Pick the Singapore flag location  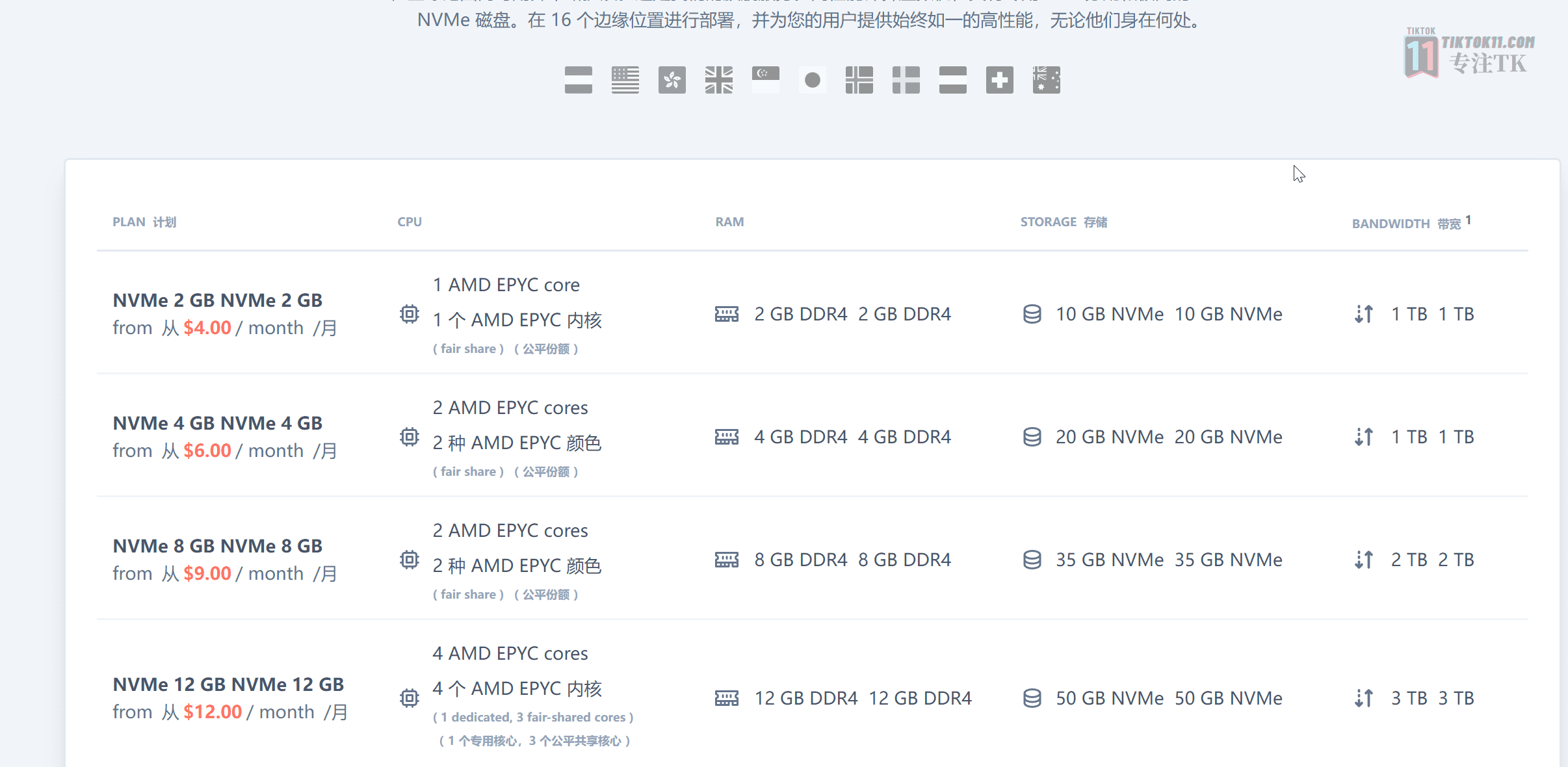click(x=766, y=80)
